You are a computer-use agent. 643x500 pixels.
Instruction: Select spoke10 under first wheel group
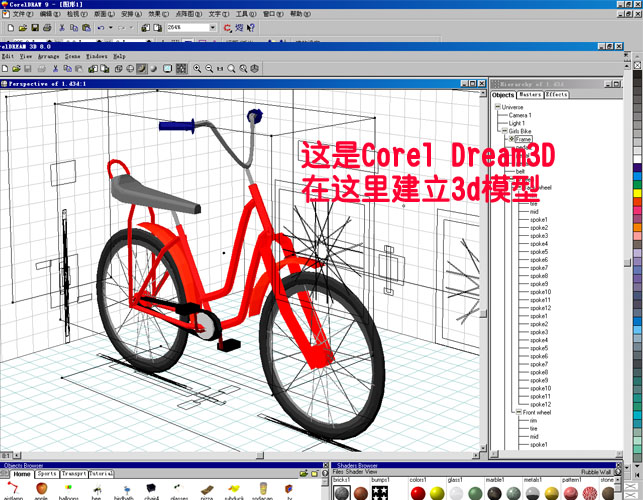click(x=540, y=292)
